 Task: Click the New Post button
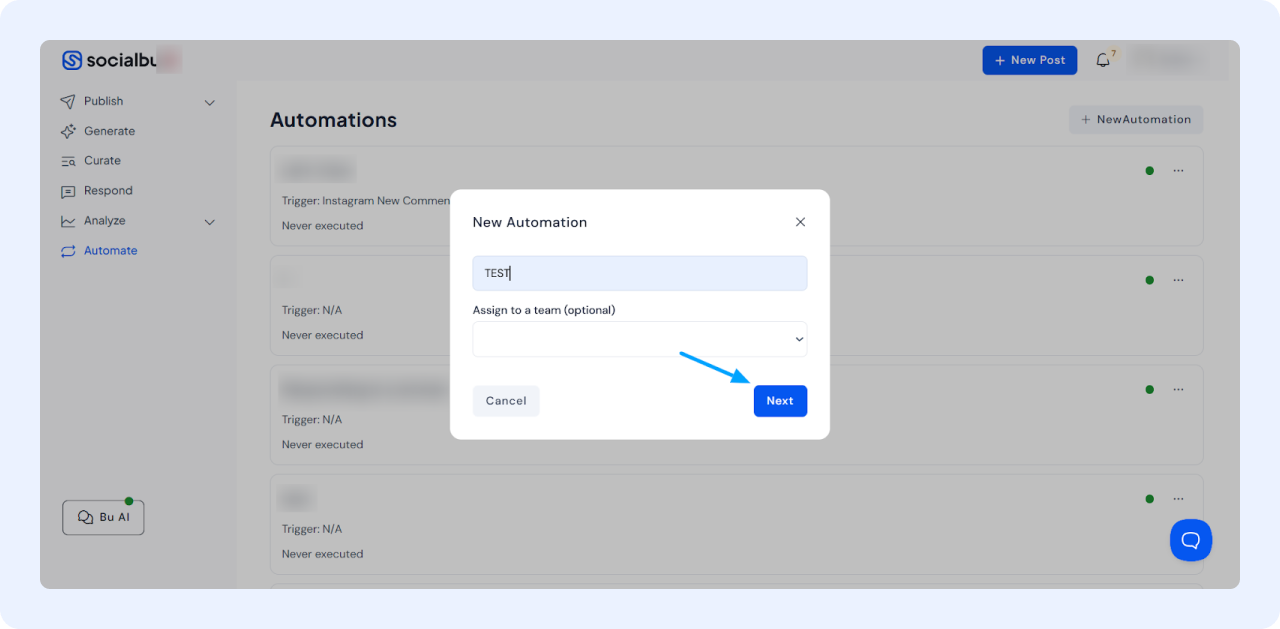pos(1029,60)
